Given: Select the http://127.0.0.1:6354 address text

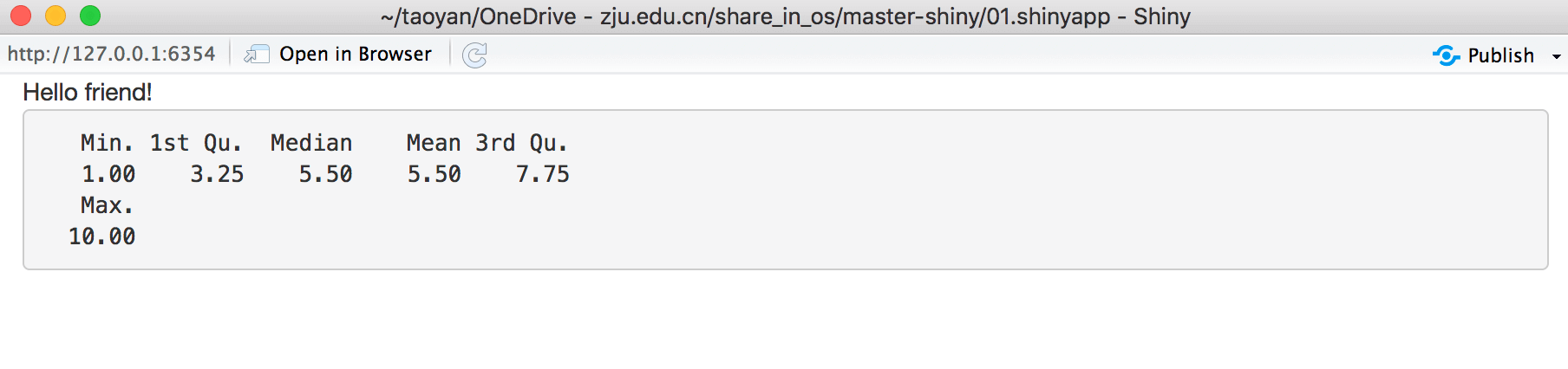Looking at the screenshot, I should (x=111, y=54).
